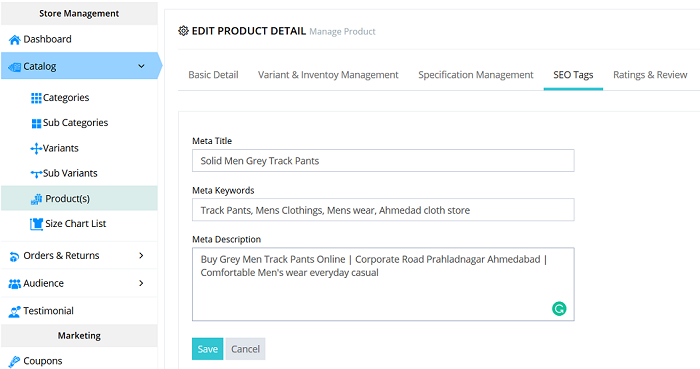Click the Sub Variants icon
The width and height of the screenshot is (700, 369).
click(36, 174)
